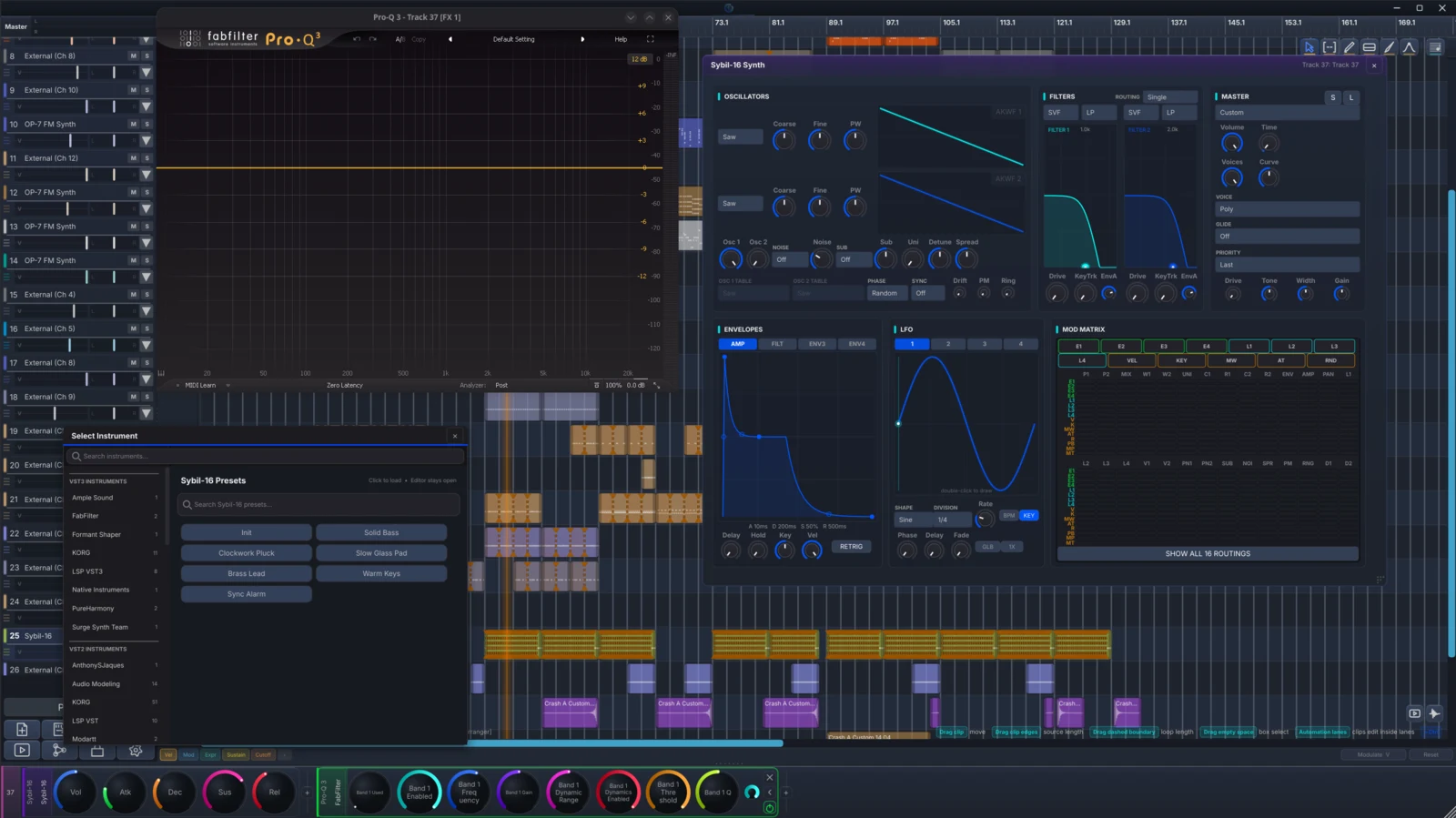Solo track 12 OP-7 FM Synth
Viewport: 1456px width, 818px height.
pos(147,192)
